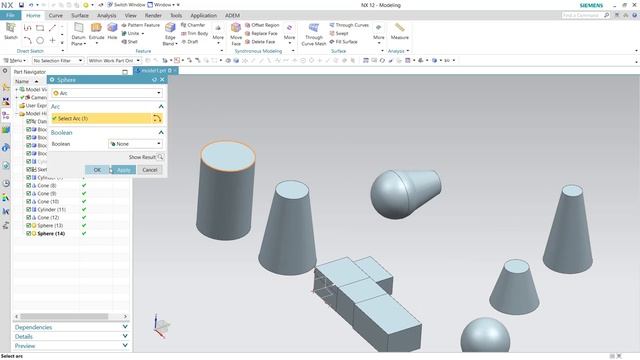The height and width of the screenshot is (360, 640).
Task: Toggle checkbox for Cone (8)
Action: (x=29, y=185)
